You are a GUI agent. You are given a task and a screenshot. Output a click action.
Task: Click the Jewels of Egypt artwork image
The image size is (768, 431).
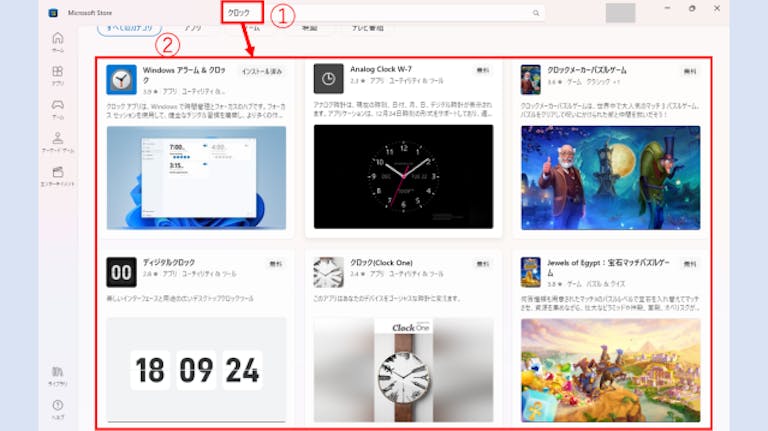pos(611,370)
